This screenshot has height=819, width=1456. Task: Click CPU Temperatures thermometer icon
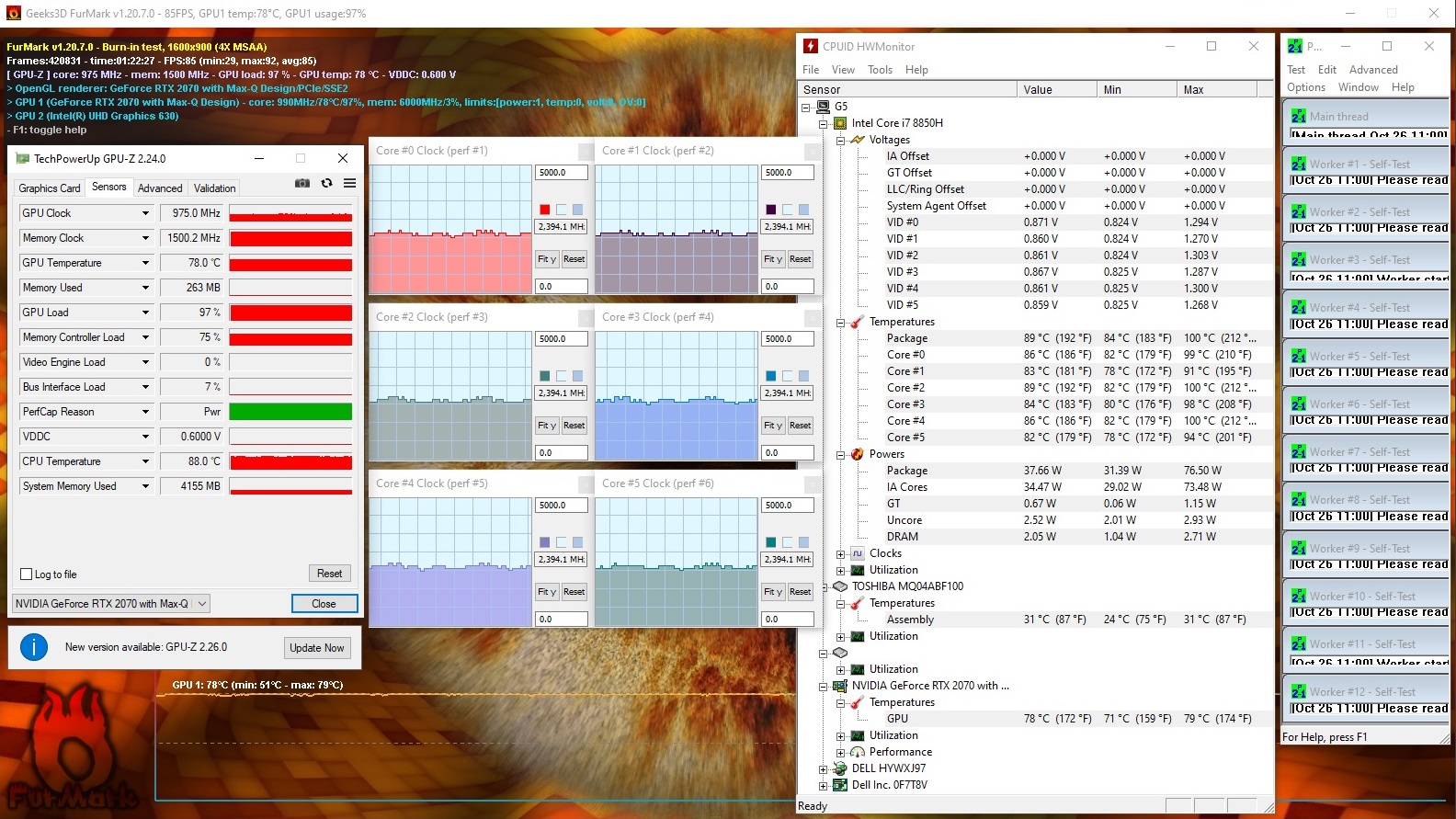click(x=857, y=322)
